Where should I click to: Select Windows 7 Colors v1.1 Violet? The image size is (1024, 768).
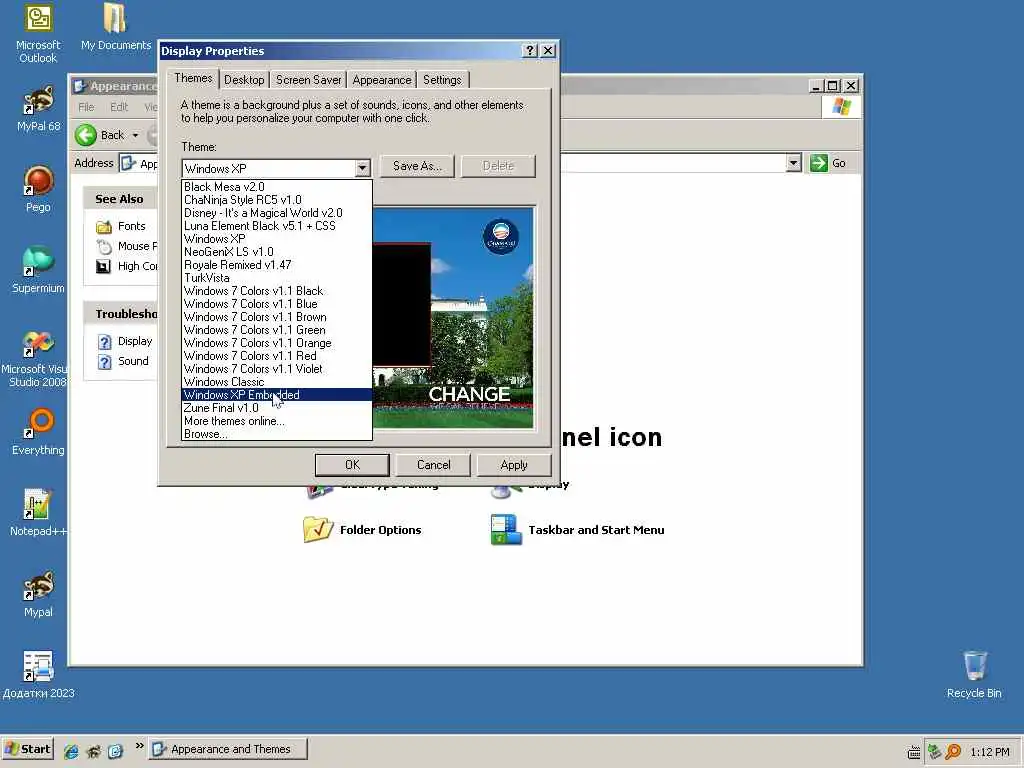coord(276,370)
